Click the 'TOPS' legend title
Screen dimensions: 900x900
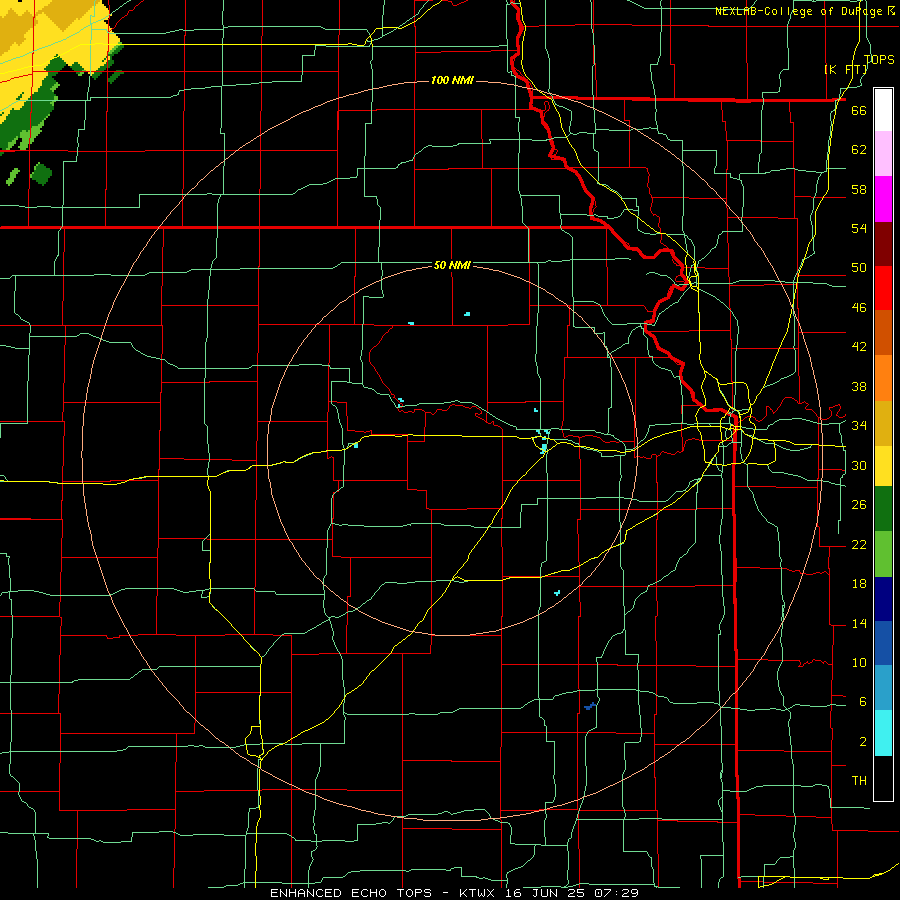(879, 59)
